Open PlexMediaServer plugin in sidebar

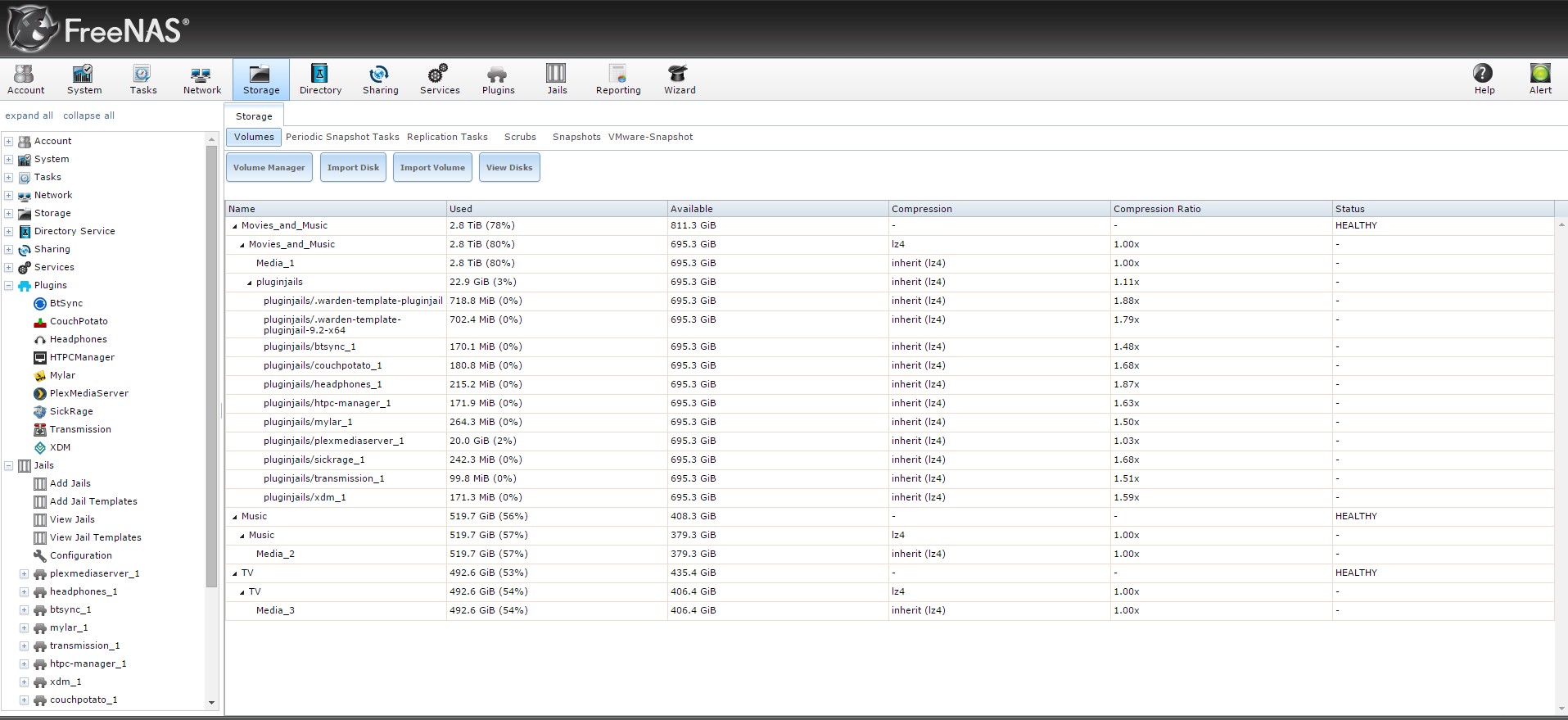pos(81,393)
